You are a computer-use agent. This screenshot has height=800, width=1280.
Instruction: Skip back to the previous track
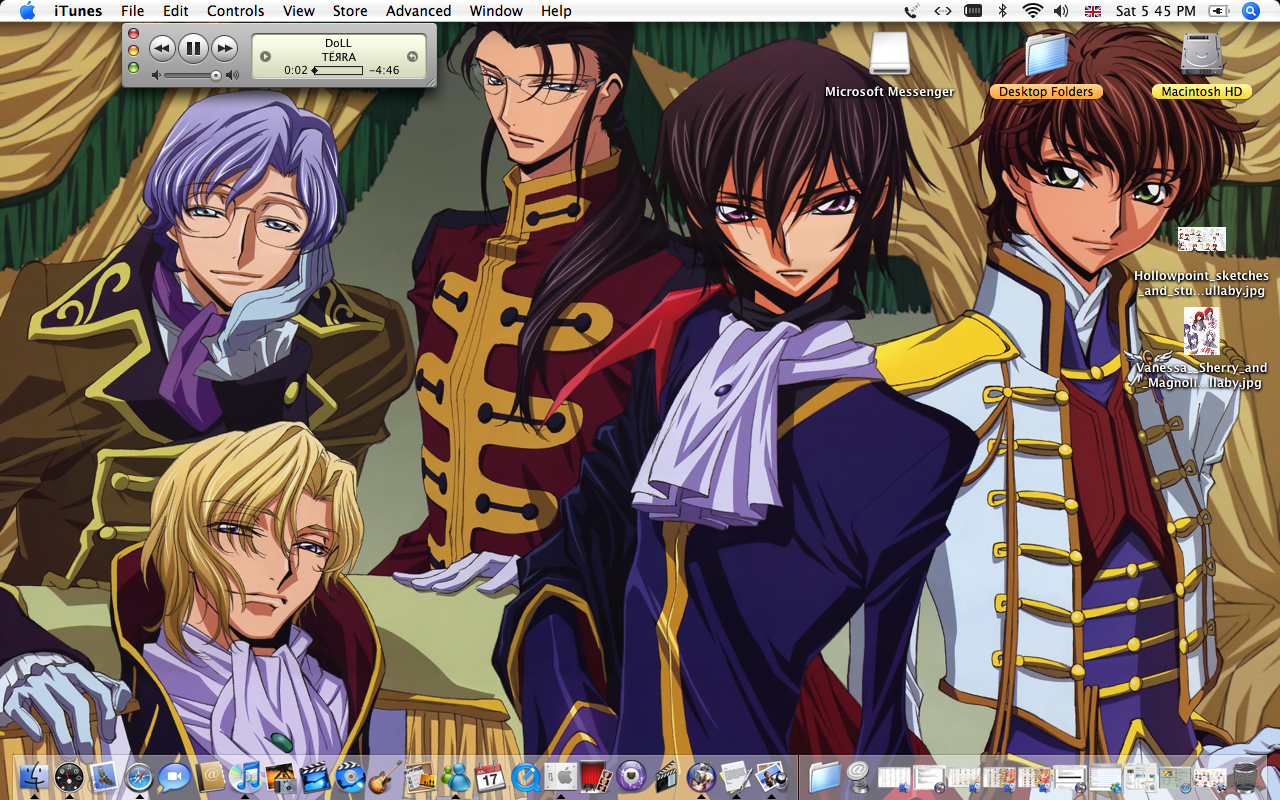(x=162, y=47)
